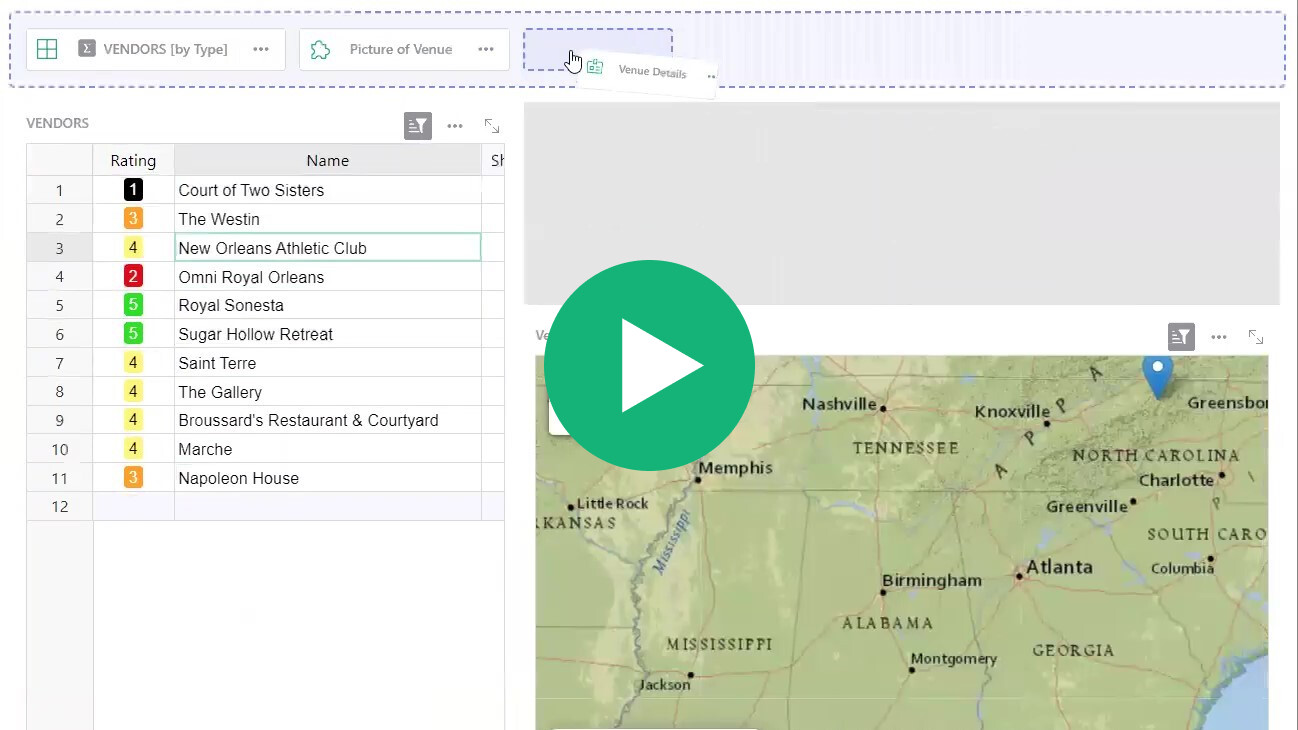Viewport: 1298px width, 730px height.
Task: Click the sigma summary icon beside VENDORS [by Type]
Action: (87, 49)
